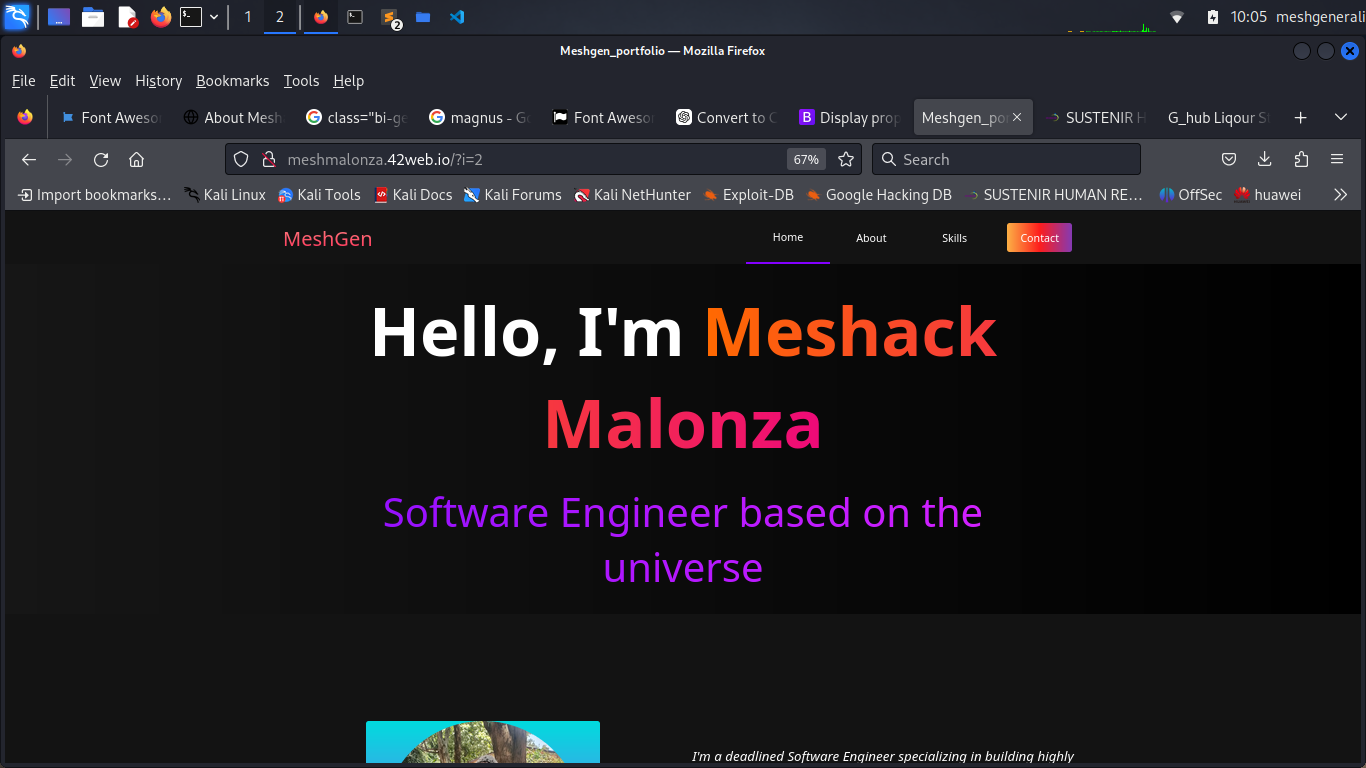The height and width of the screenshot is (768, 1366).
Task: Reload the current page
Action: click(101, 159)
